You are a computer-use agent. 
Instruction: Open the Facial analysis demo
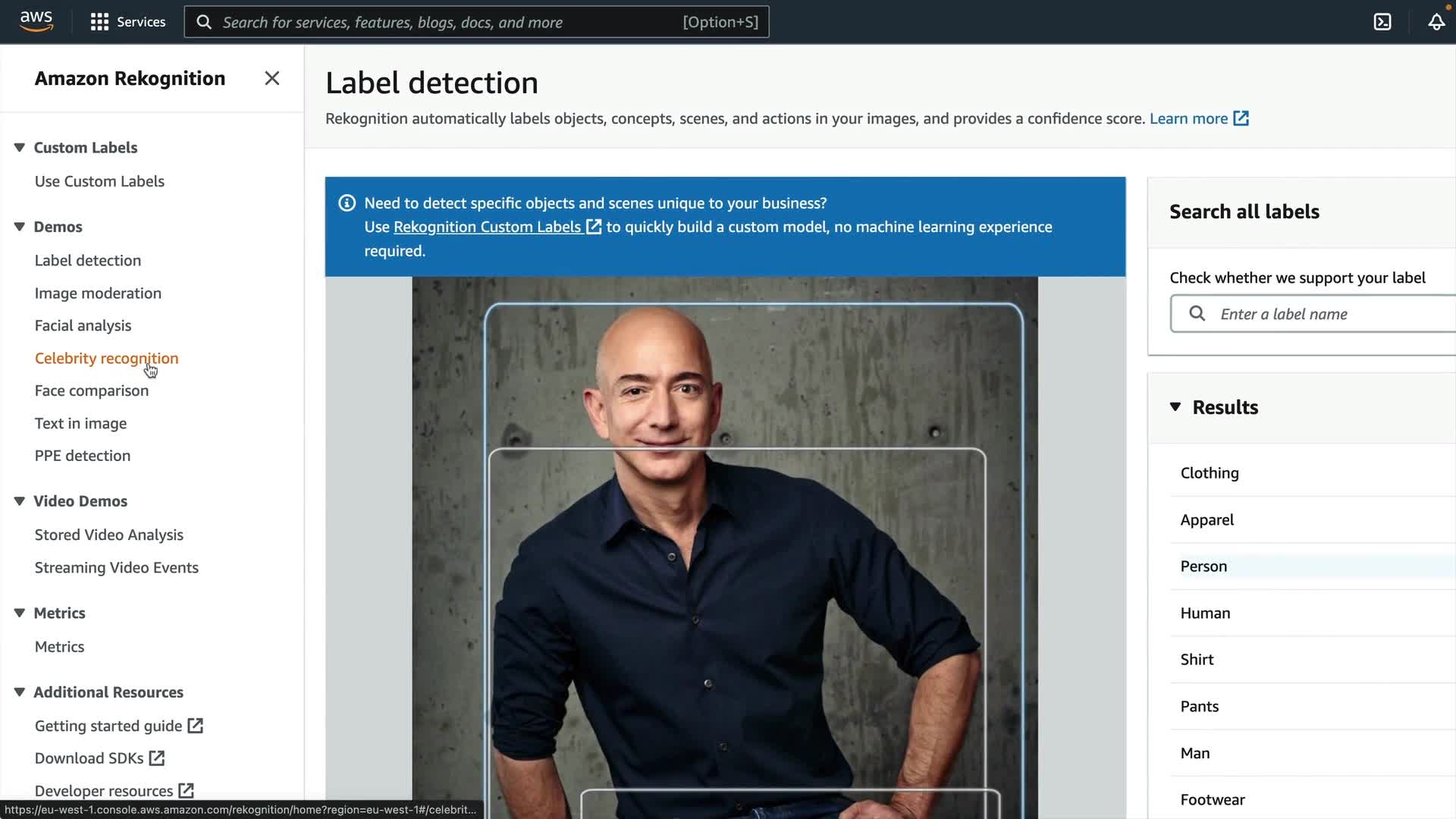tap(83, 325)
